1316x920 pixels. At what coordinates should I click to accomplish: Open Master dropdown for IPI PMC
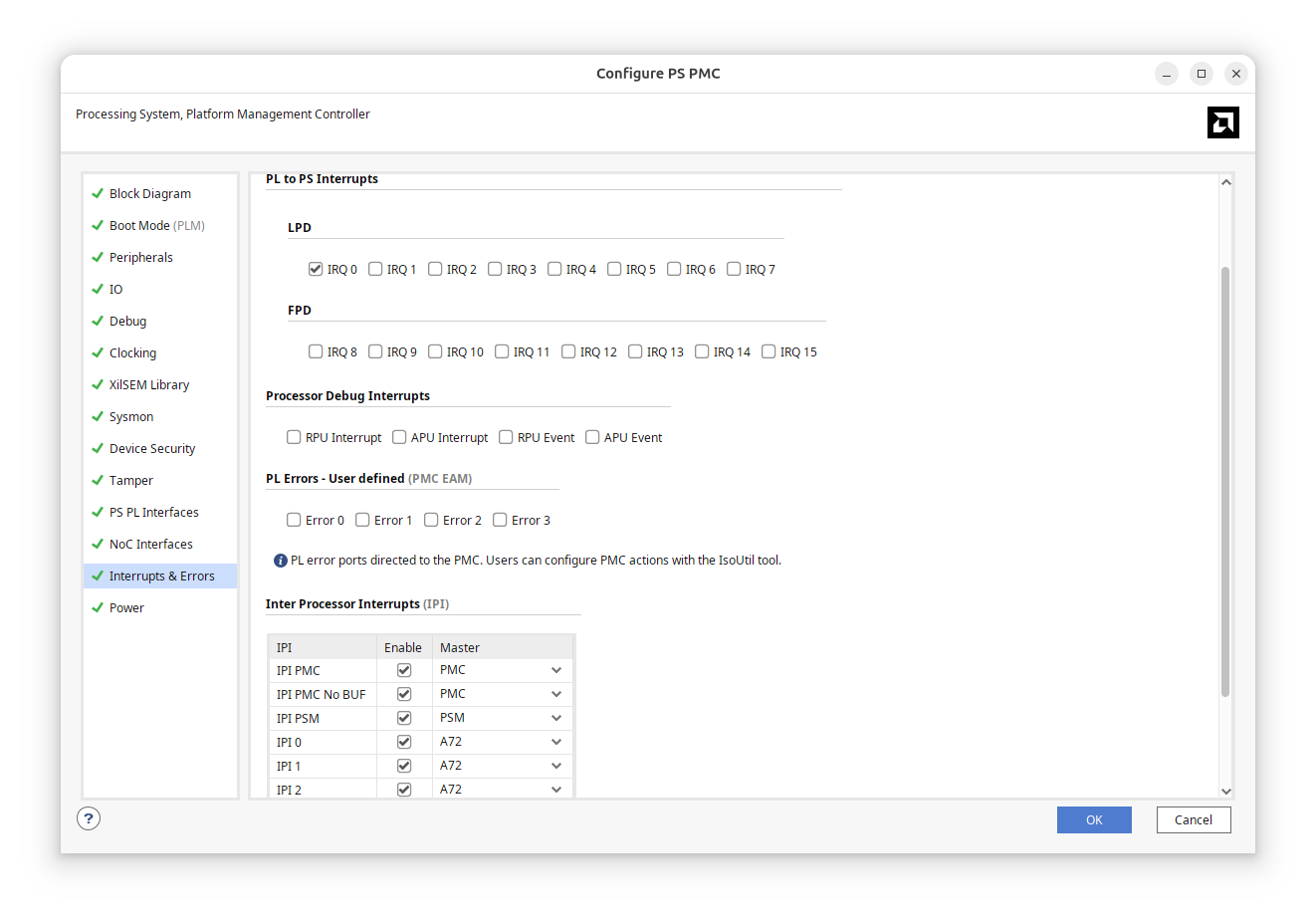pos(555,670)
